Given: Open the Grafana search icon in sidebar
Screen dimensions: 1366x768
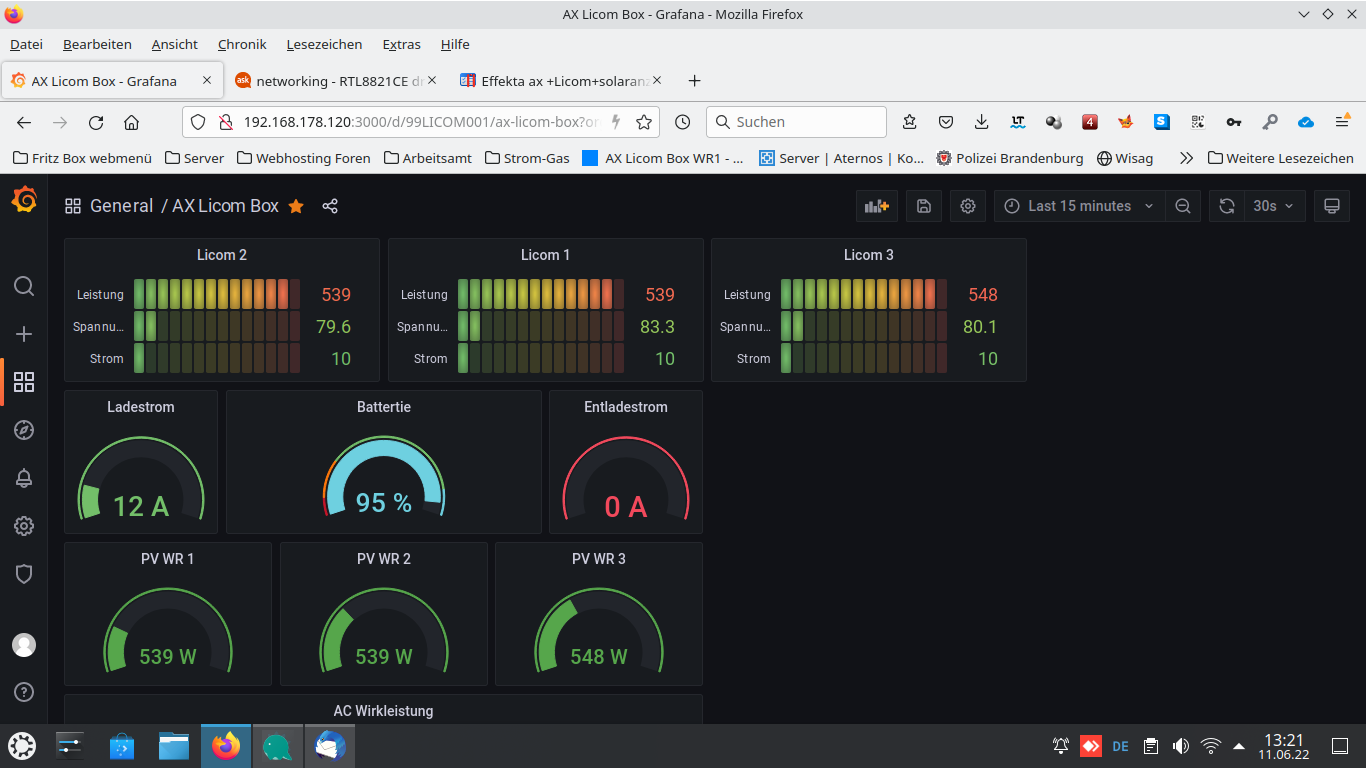Looking at the screenshot, I should [24, 287].
